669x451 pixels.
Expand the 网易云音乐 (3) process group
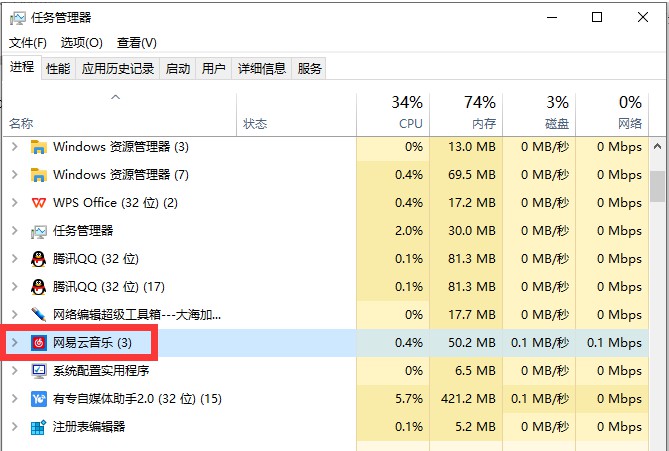15,343
